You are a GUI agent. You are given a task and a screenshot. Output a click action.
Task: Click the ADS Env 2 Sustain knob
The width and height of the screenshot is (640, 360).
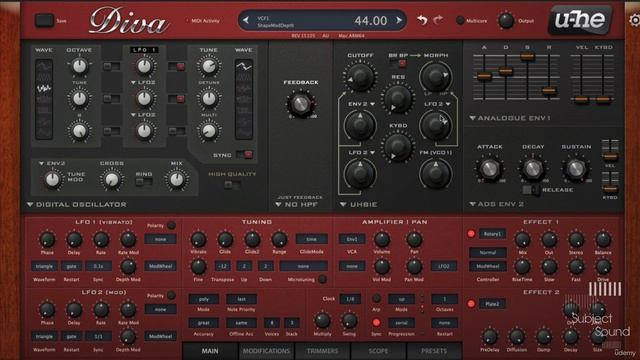tap(576, 168)
